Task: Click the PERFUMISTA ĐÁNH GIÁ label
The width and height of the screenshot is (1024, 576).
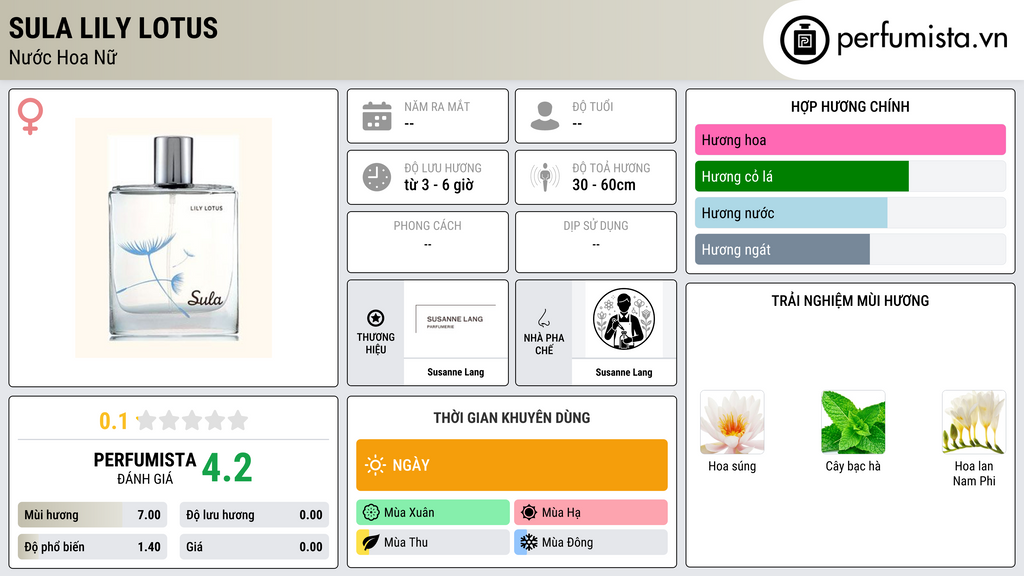Action: tap(145, 468)
